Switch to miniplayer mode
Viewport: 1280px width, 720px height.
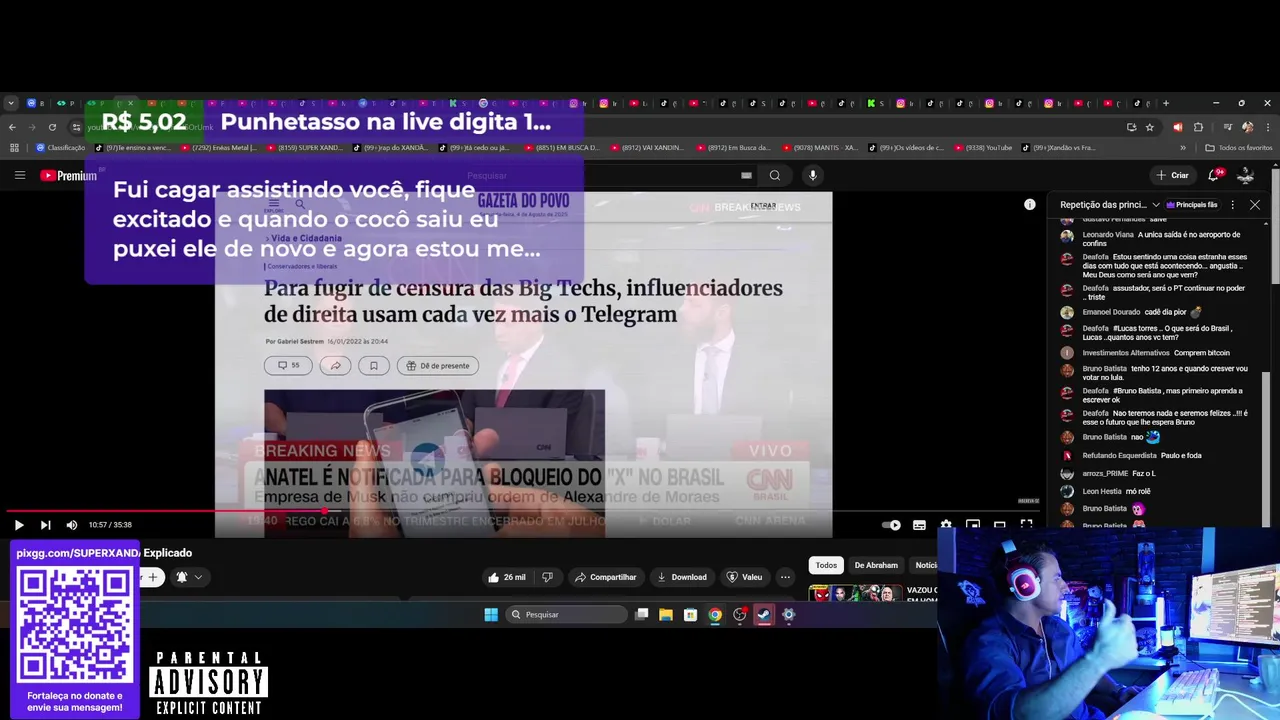tap(973, 525)
